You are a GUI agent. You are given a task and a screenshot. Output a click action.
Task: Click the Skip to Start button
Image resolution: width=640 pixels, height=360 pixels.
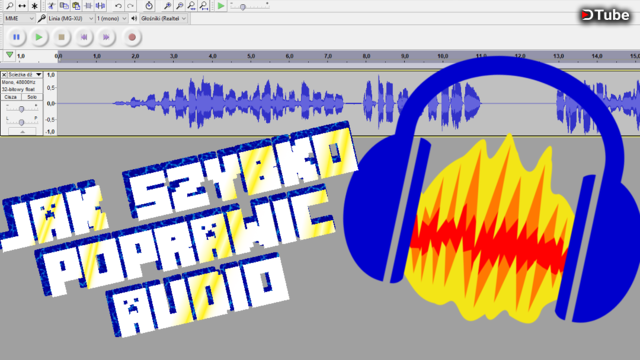pyautogui.click(x=84, y=37)
